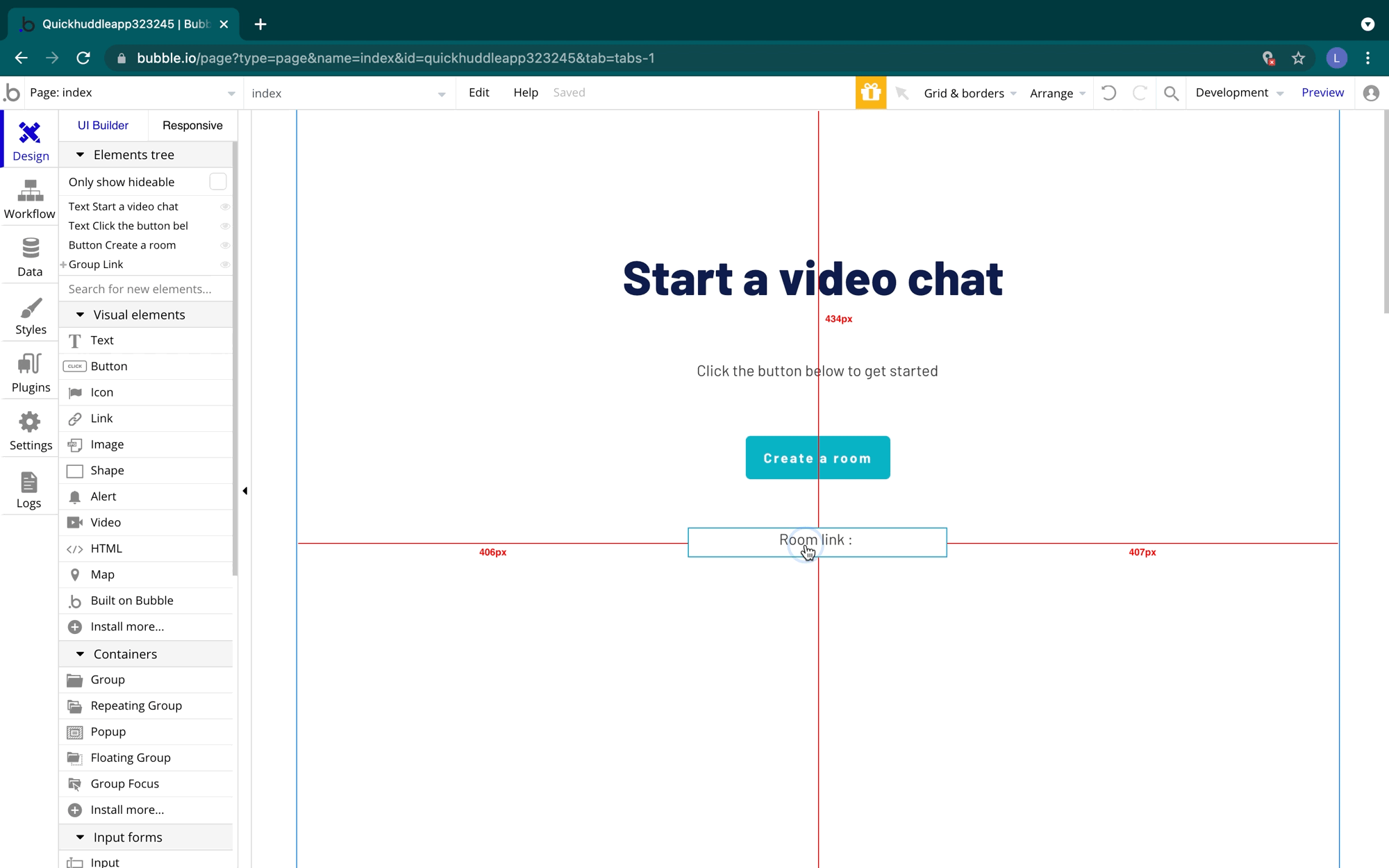Toggle visibility of Group Link
The width and height of the screenshot is (1389, 868).
[225, 265]
